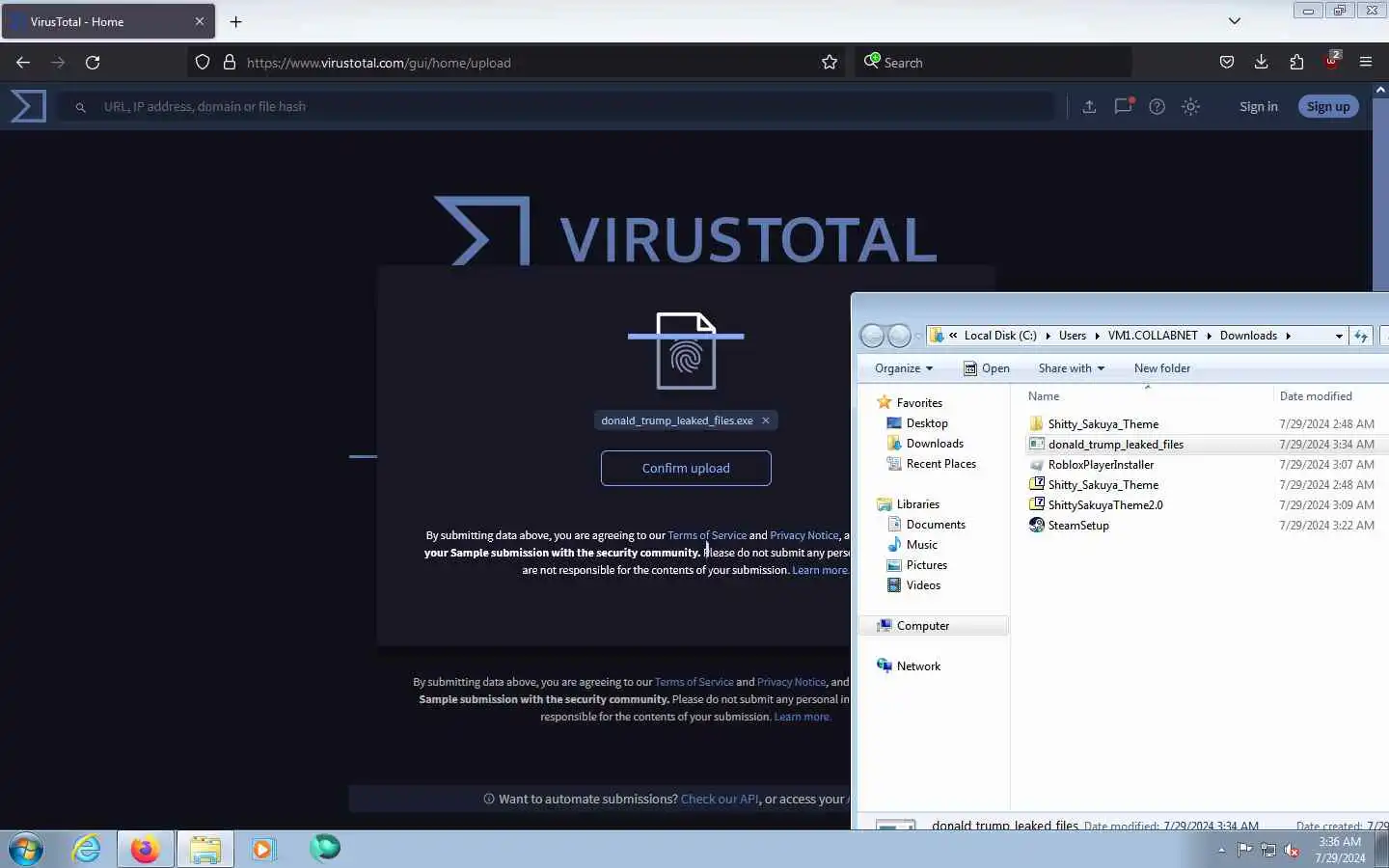This screenshot has width=1389, height=868.
Task: Click the Check our API link
Action: (720, 799)
